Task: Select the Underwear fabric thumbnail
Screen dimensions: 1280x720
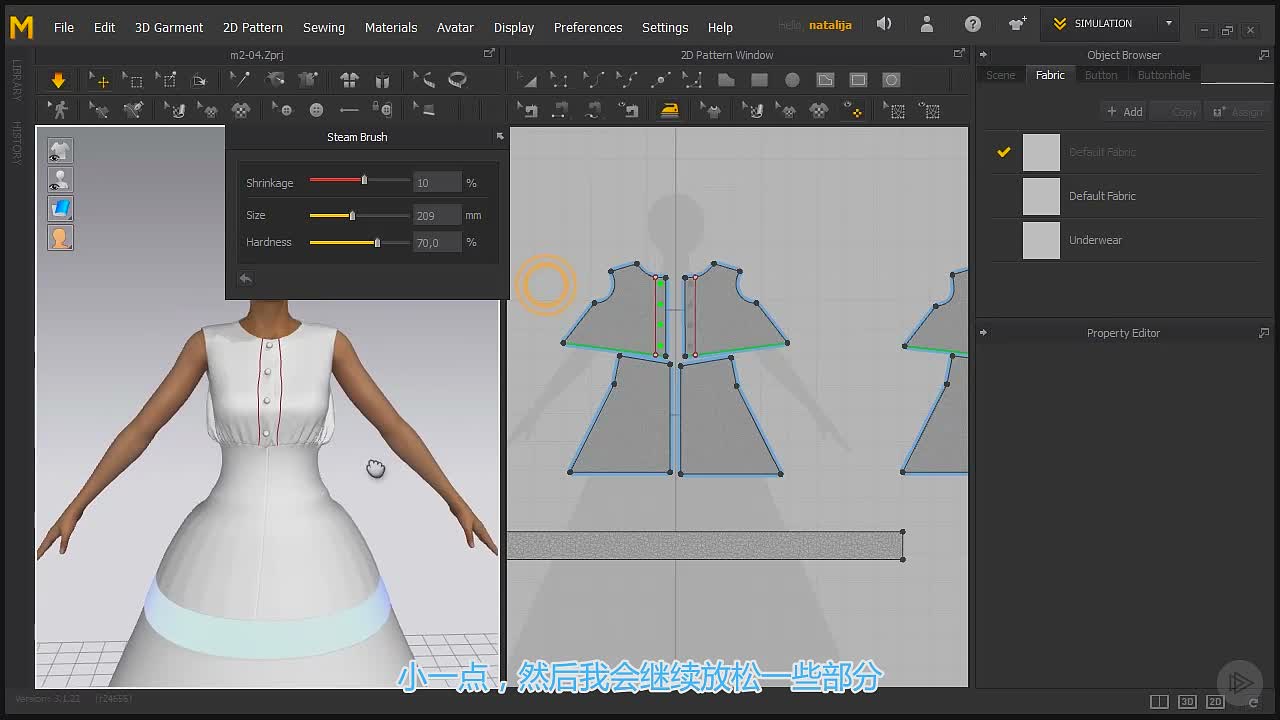Action: [1041, 240]
